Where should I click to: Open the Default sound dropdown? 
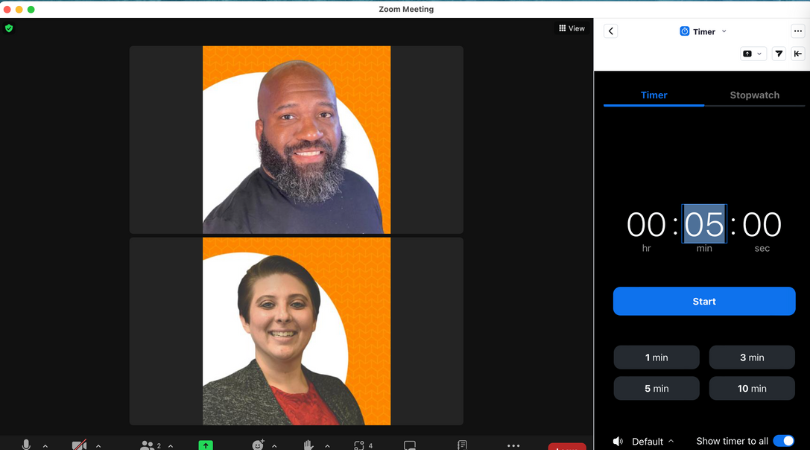click(652, 441)
